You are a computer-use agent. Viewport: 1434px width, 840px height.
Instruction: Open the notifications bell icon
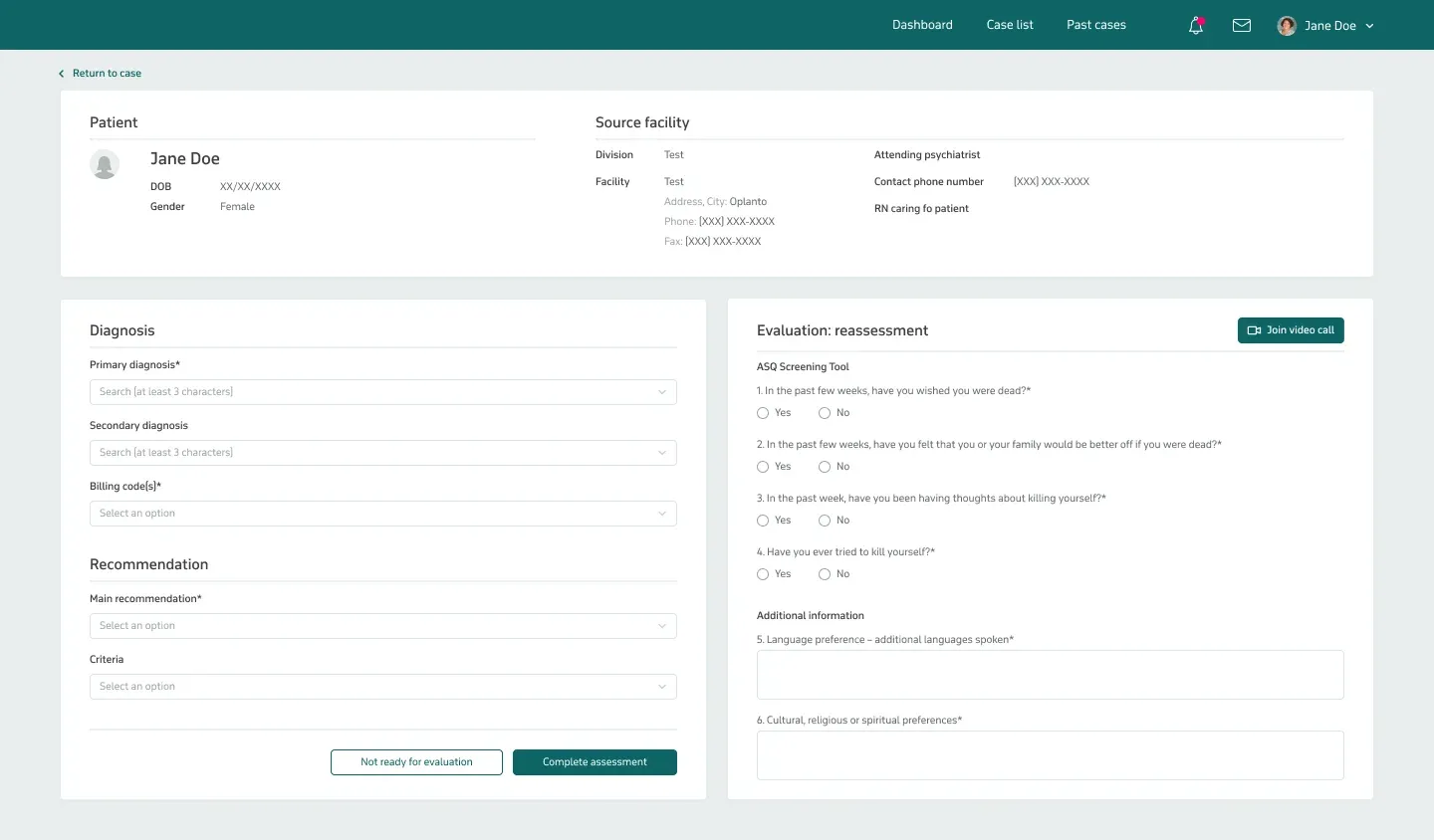coord(1196,26)
